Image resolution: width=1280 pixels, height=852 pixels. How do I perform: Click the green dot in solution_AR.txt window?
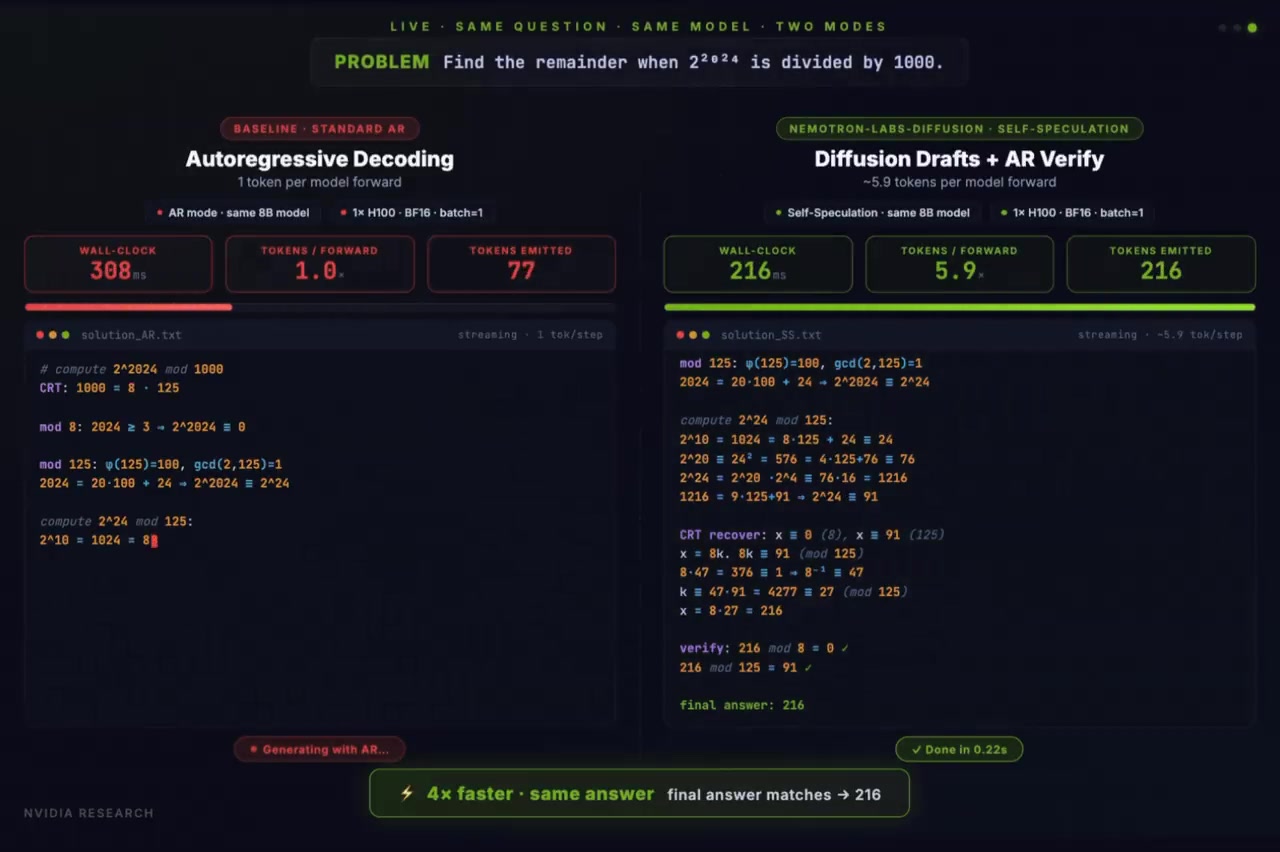pos(66,335)
